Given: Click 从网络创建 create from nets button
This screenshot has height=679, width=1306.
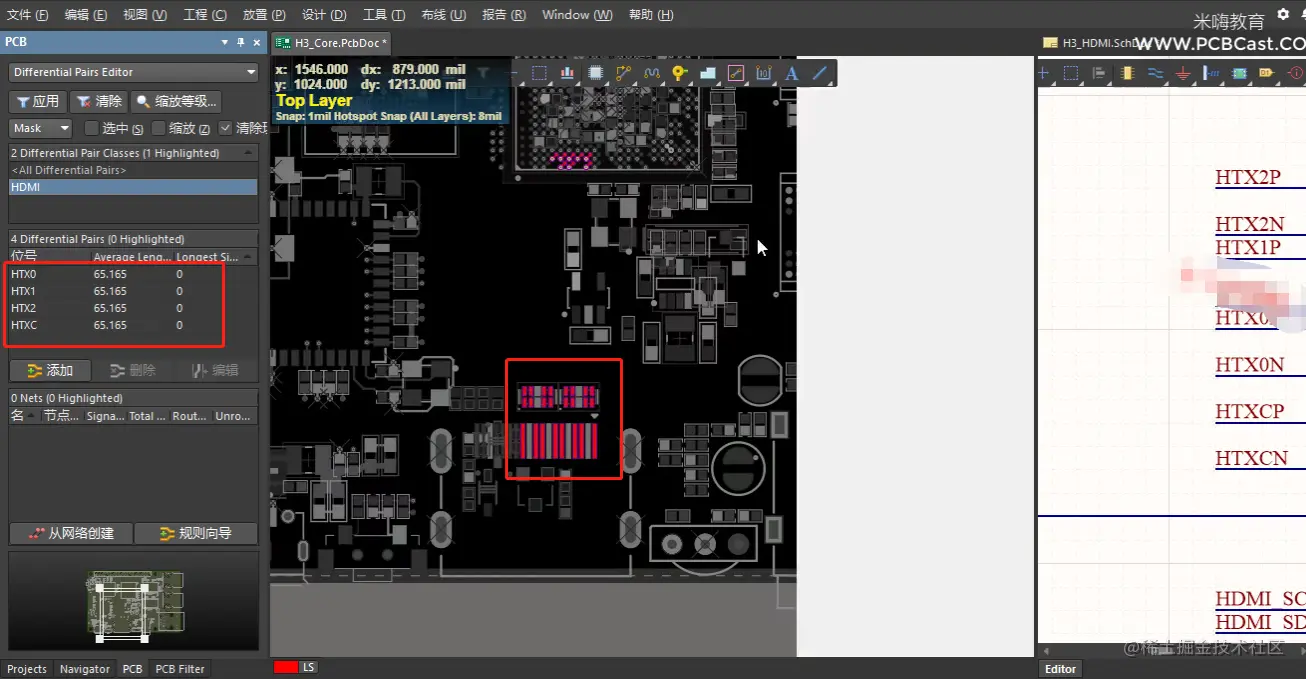Looking at the screenshot, I should (71, 533).
